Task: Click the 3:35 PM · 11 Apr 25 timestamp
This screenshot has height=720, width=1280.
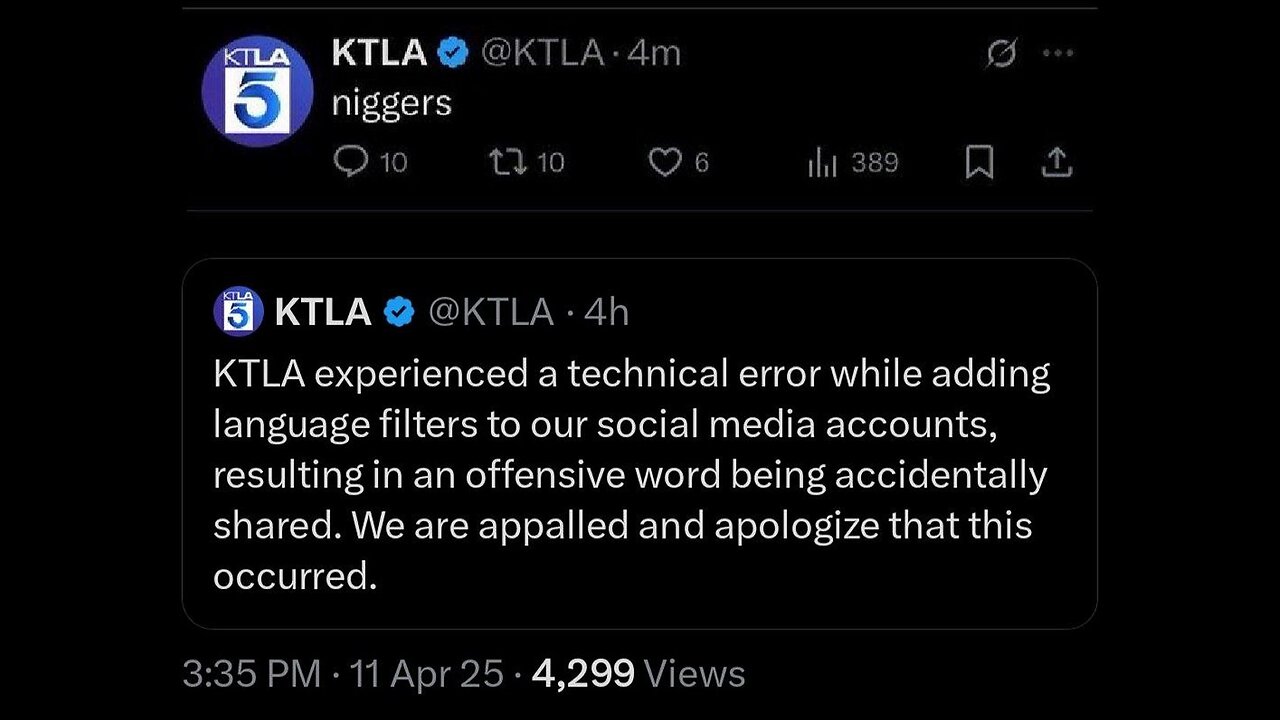Action: (342, 674)
